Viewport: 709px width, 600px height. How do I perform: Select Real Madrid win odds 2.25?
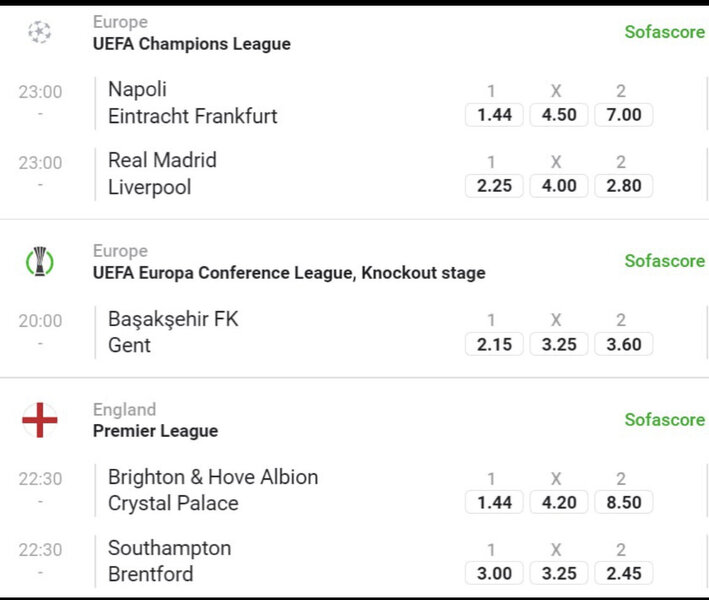point(494,186)
